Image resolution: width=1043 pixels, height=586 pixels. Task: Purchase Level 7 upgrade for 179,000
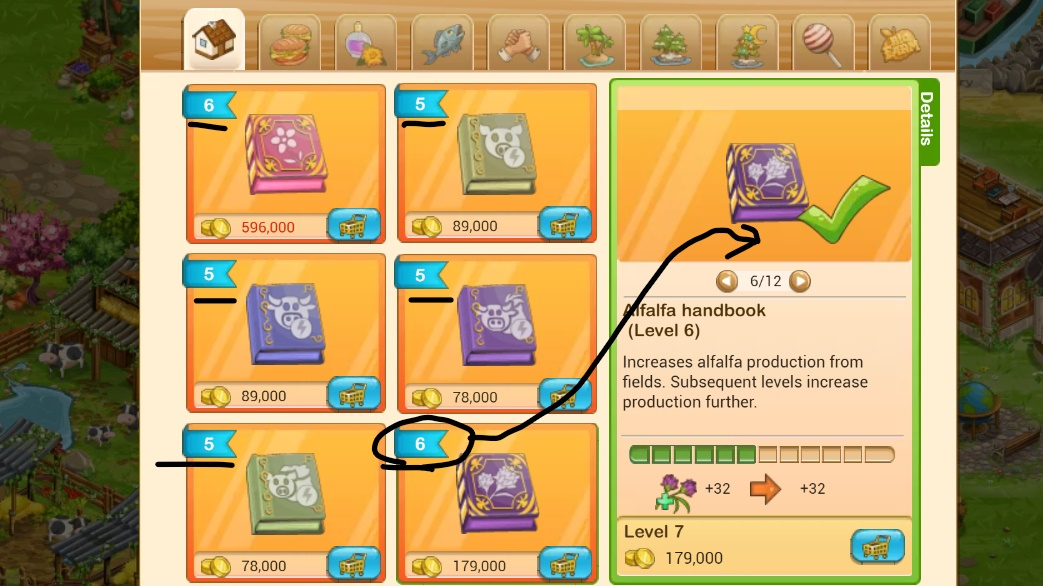click(877, 547)
